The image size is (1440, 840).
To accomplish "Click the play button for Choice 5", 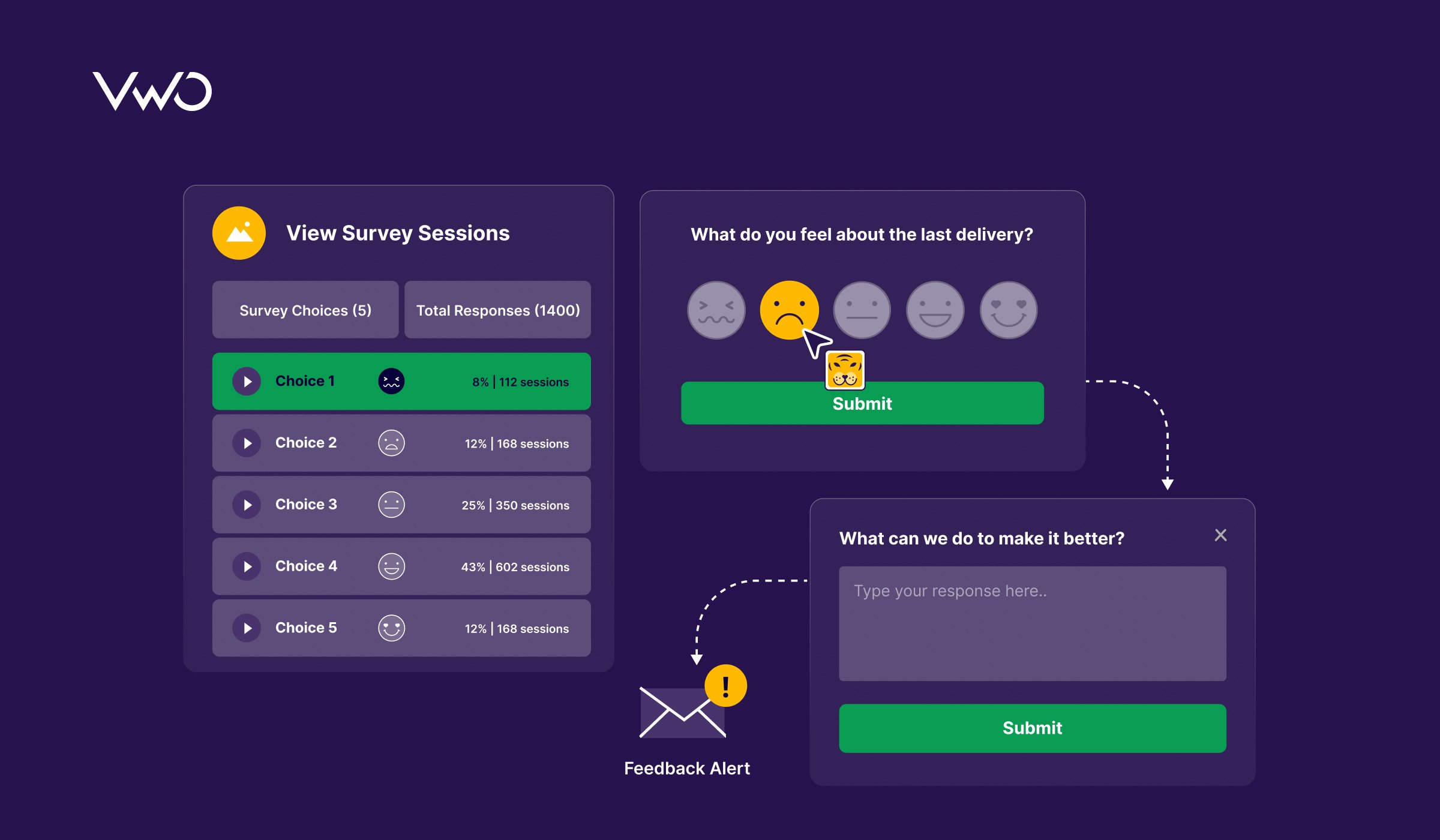I will pos(248,628).
